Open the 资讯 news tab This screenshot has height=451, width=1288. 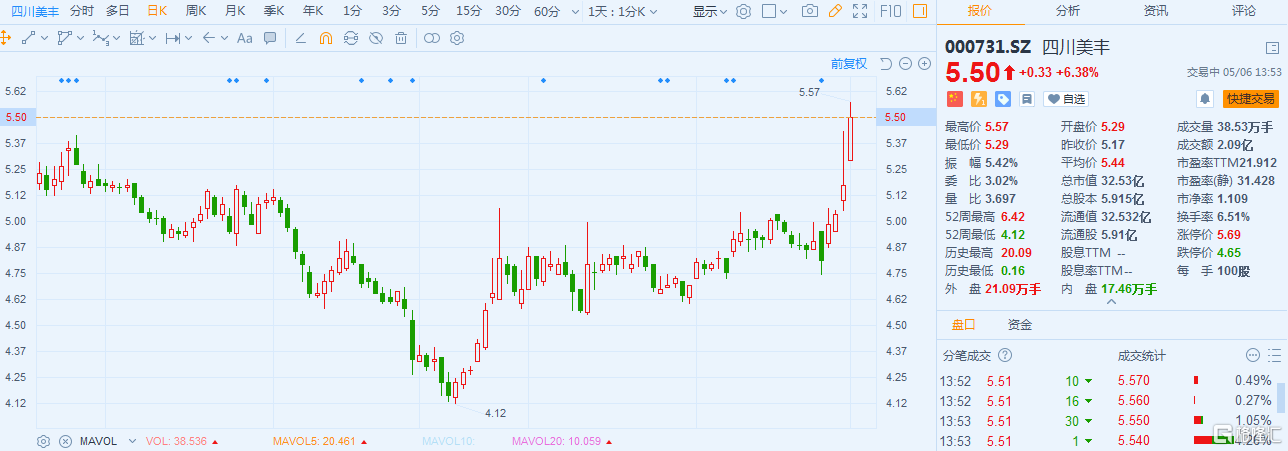coord(1156,11)
